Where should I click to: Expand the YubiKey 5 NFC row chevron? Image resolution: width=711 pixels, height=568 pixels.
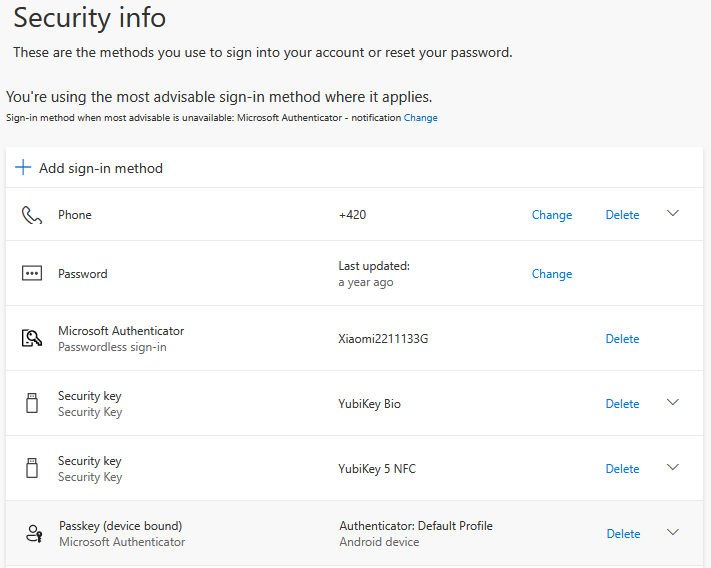coord(673,467)
